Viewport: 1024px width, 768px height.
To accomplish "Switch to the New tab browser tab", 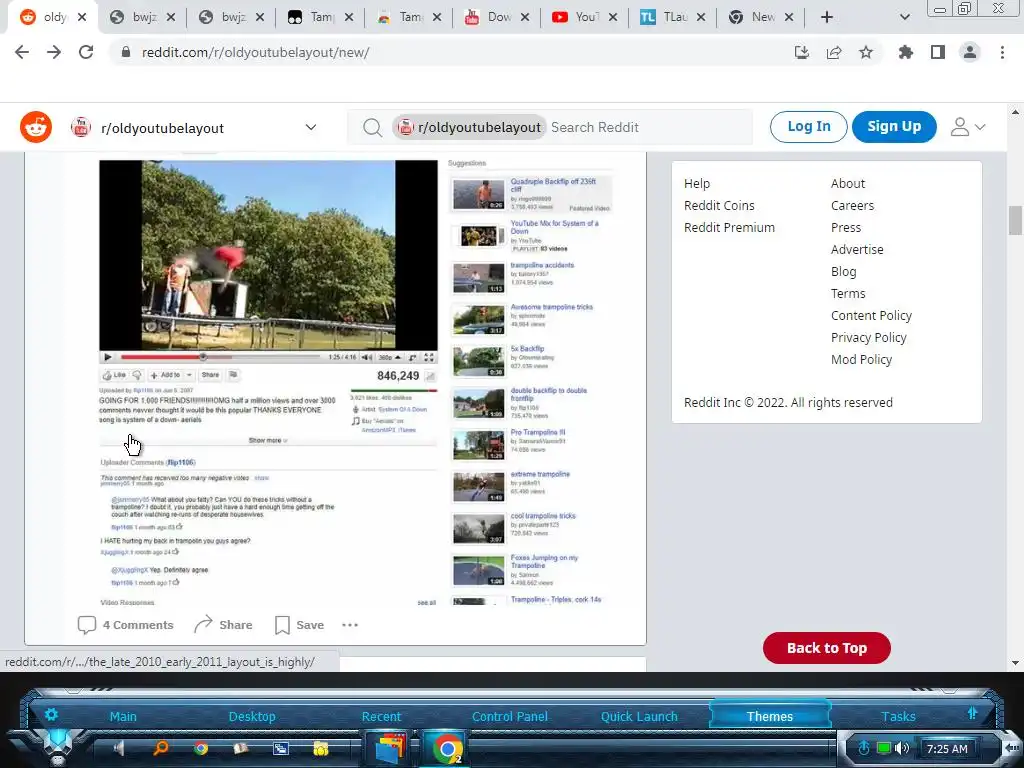I will pos(761,17).
